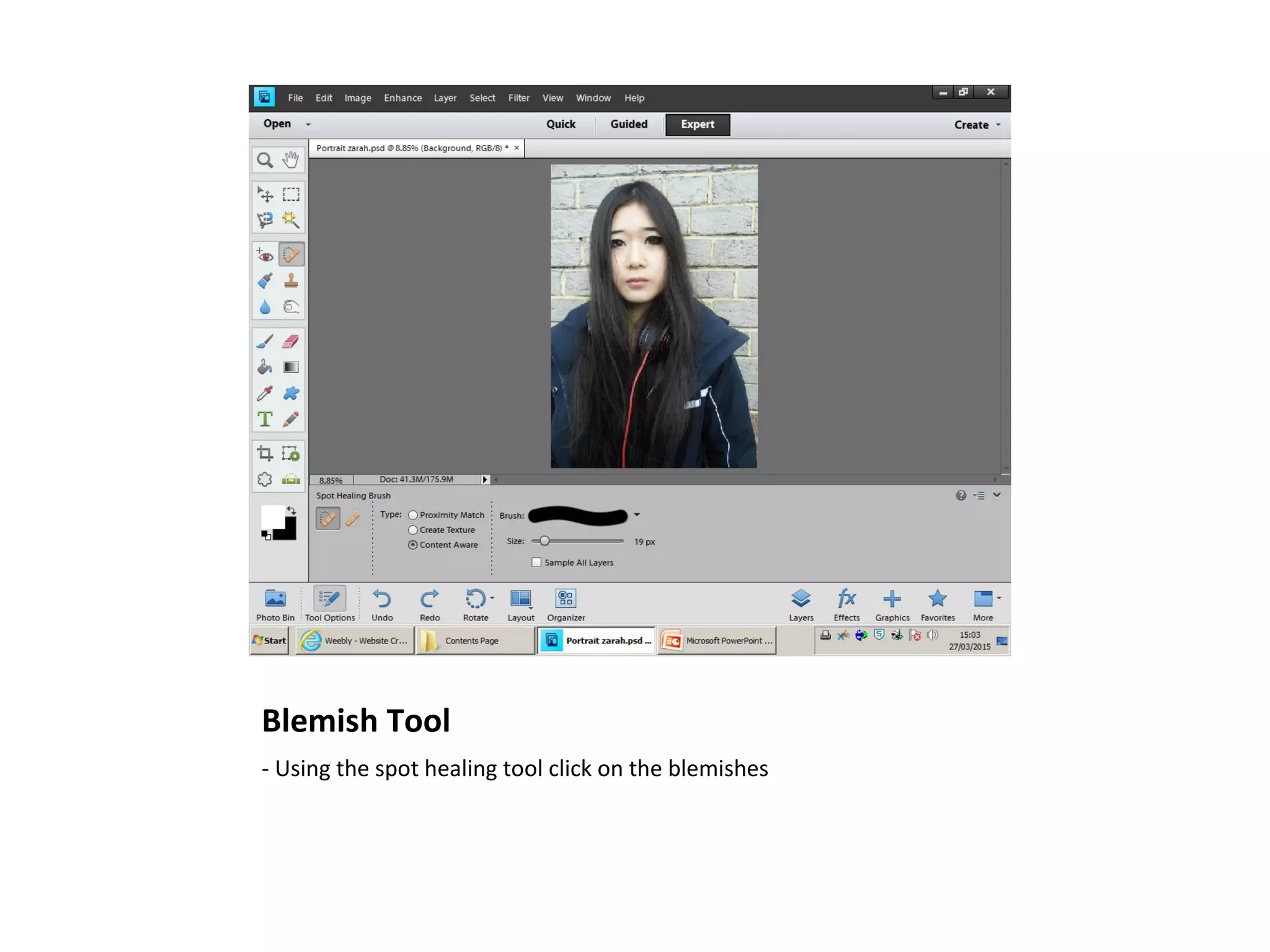Open the Effects panel
1270x952 pixels.
pyautogui.click(x=846, y=605)
